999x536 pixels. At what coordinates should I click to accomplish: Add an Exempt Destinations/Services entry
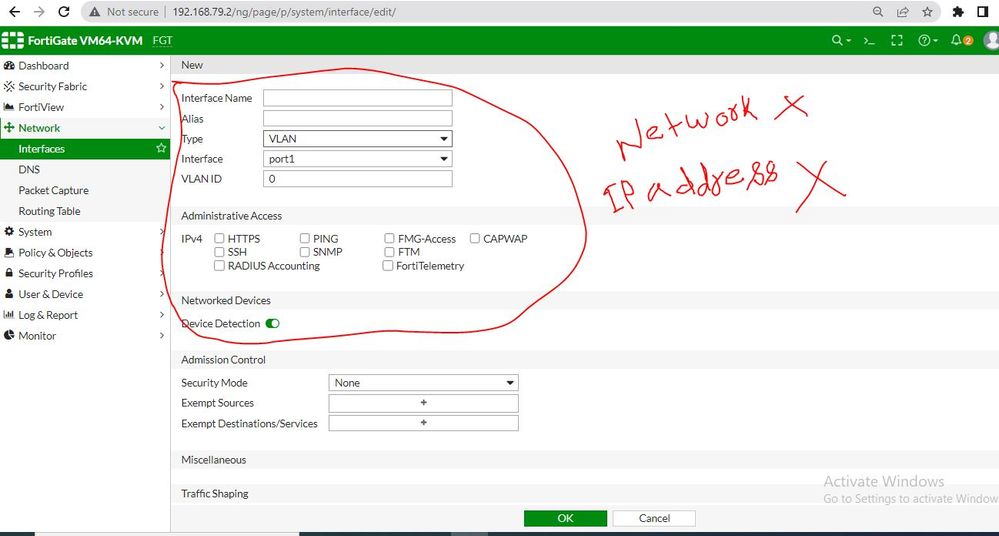424,423
